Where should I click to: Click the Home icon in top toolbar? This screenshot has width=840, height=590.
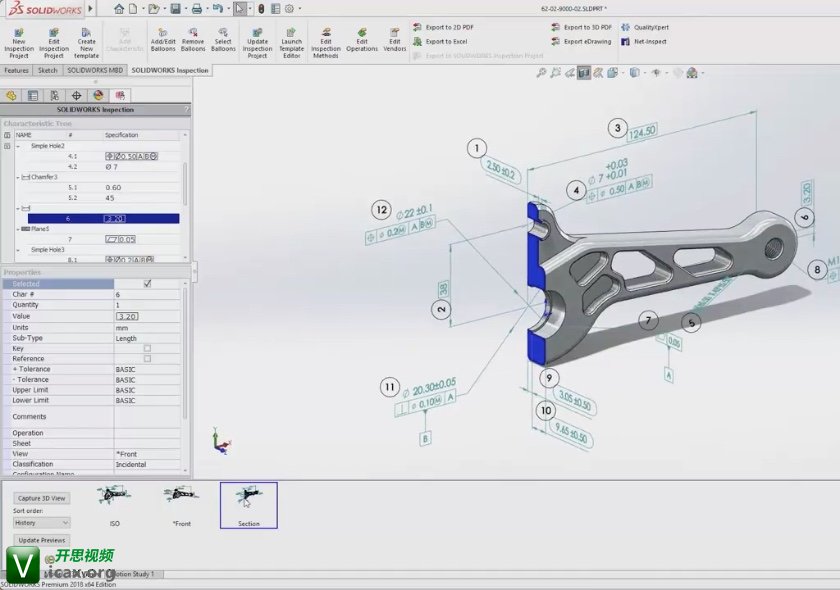click(119, 9)
